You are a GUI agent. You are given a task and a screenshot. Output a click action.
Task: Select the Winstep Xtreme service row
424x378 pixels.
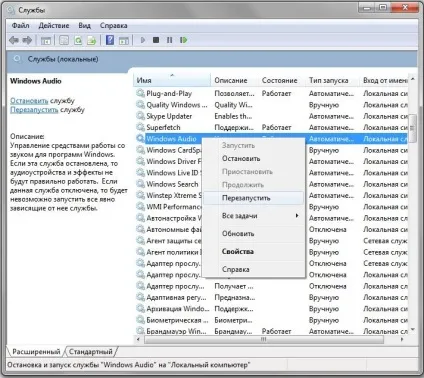click(271, 195)
